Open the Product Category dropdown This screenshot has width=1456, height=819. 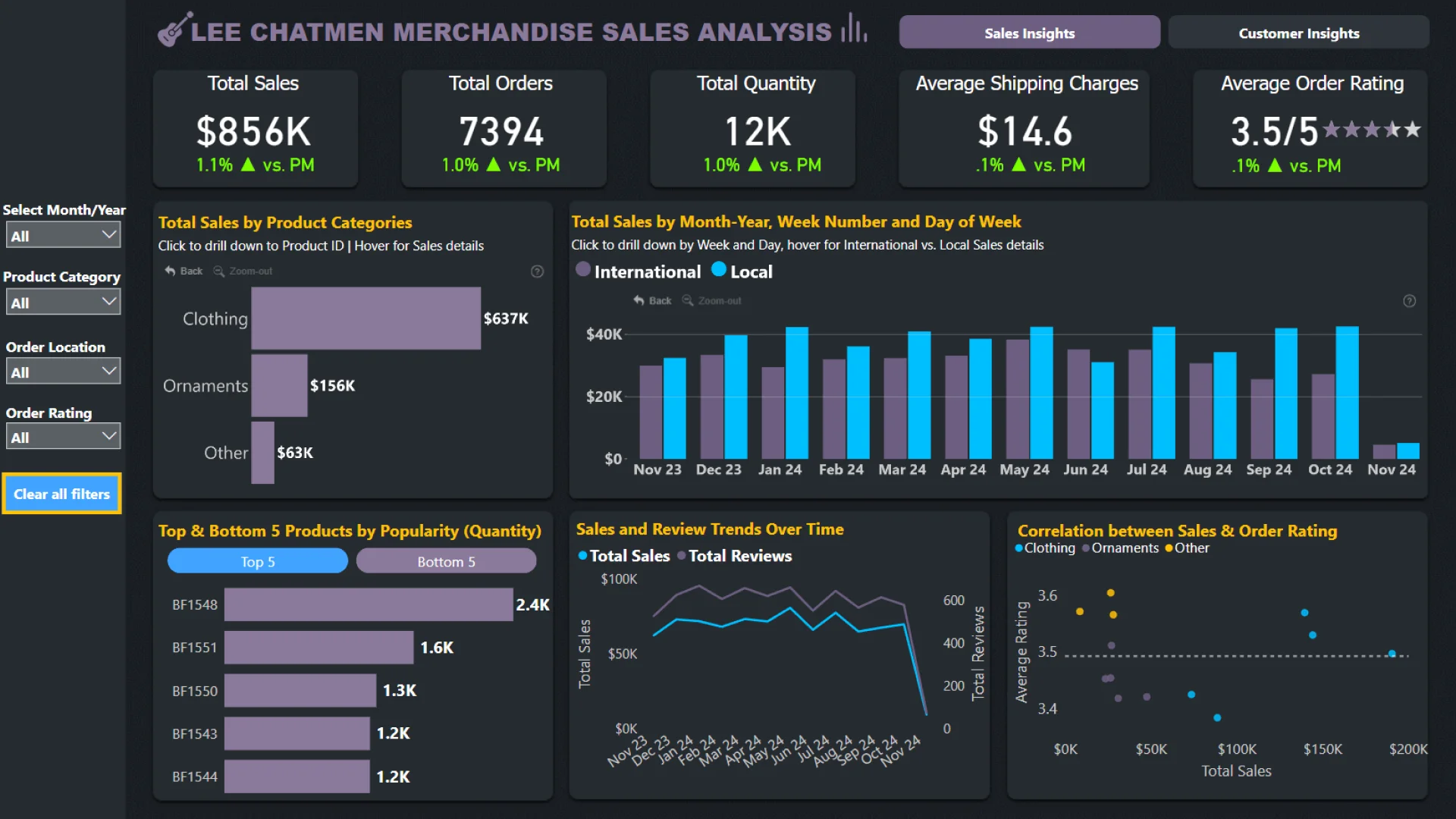click(63, 302)
